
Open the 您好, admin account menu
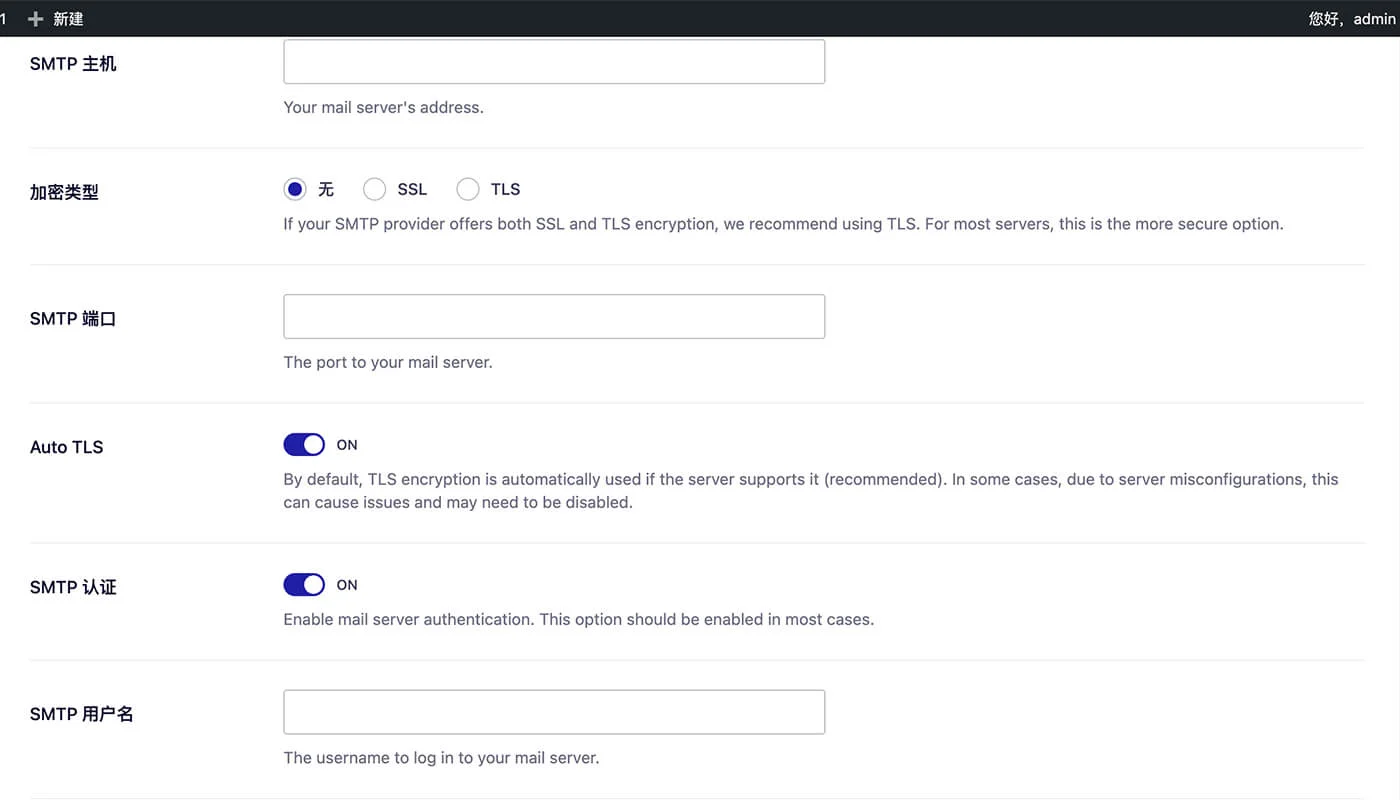pyautogui.click(x=1351, y=19)
